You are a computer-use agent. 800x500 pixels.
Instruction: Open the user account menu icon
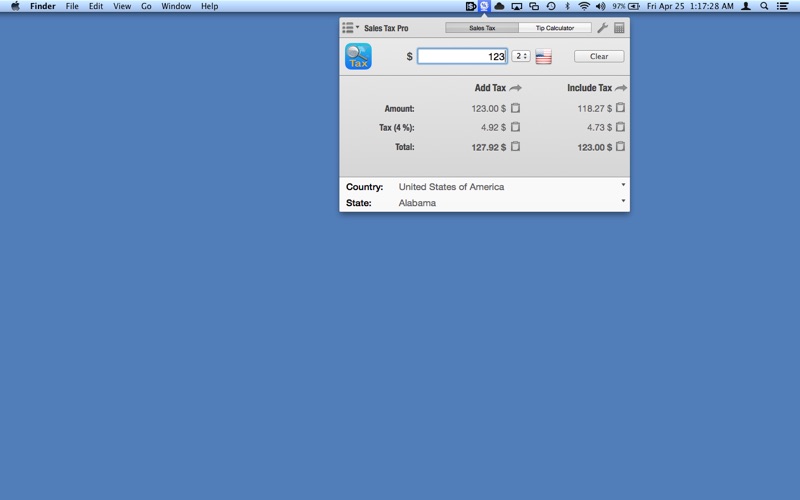(746, 6)
